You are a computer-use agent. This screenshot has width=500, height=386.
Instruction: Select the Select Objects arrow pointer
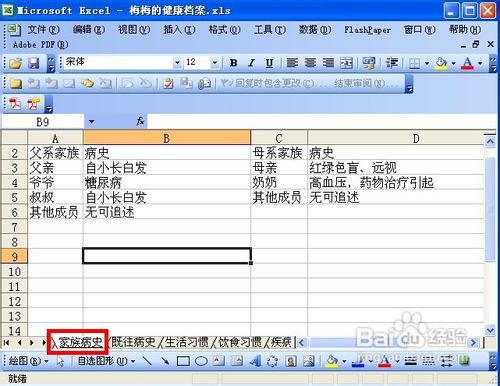click(x=60, y=361)
